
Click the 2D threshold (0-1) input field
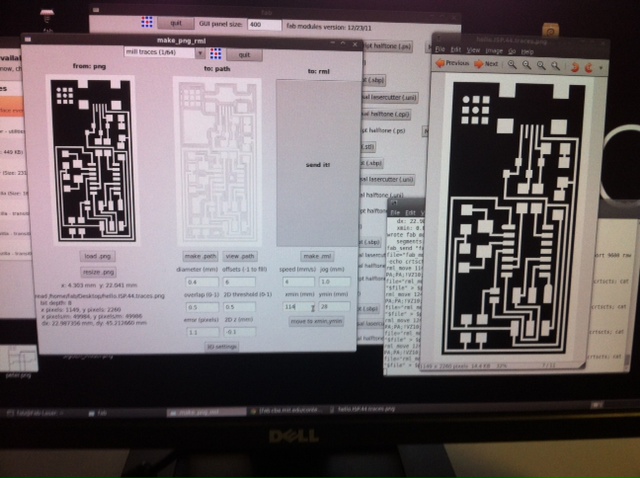click(x=240, y=307)
